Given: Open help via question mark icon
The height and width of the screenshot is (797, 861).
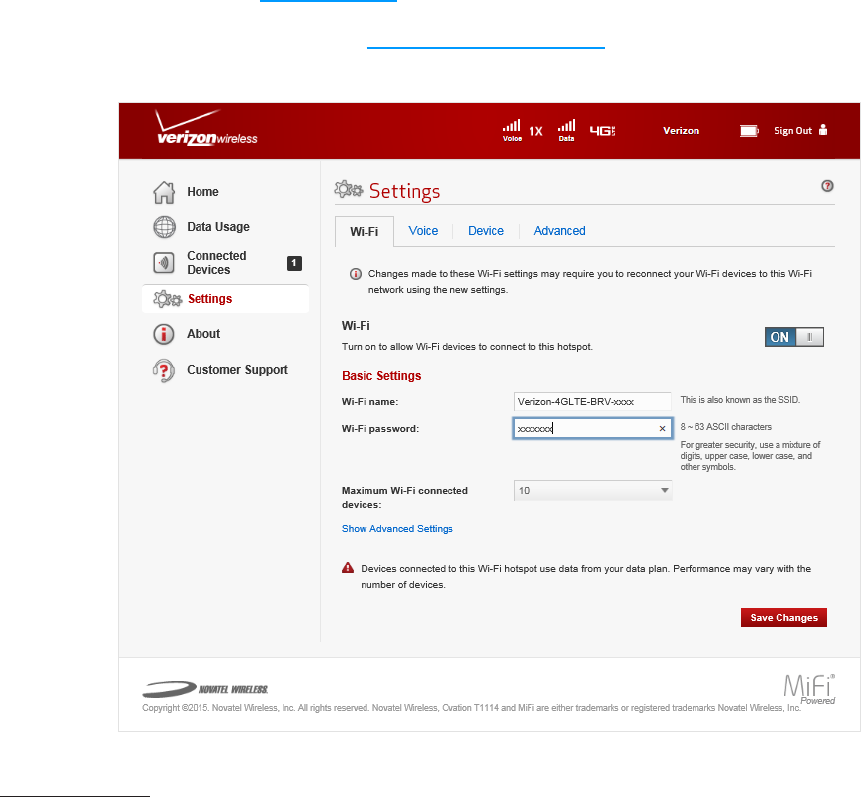Looking at the screenshot, I should click(x=827, y=186).
